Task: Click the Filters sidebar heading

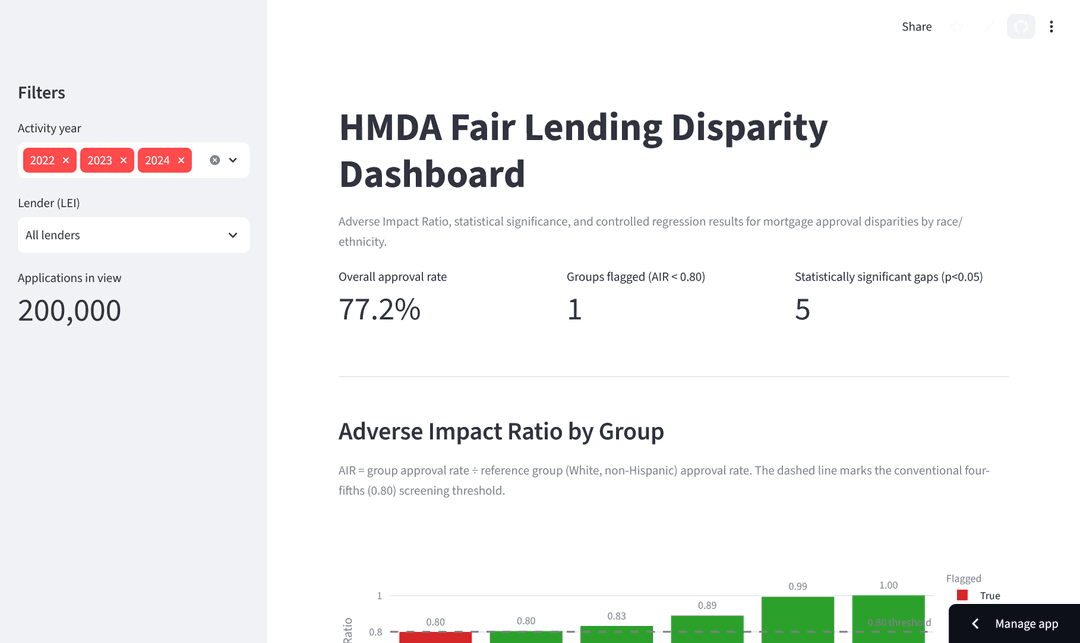Action: pos(41,93)
